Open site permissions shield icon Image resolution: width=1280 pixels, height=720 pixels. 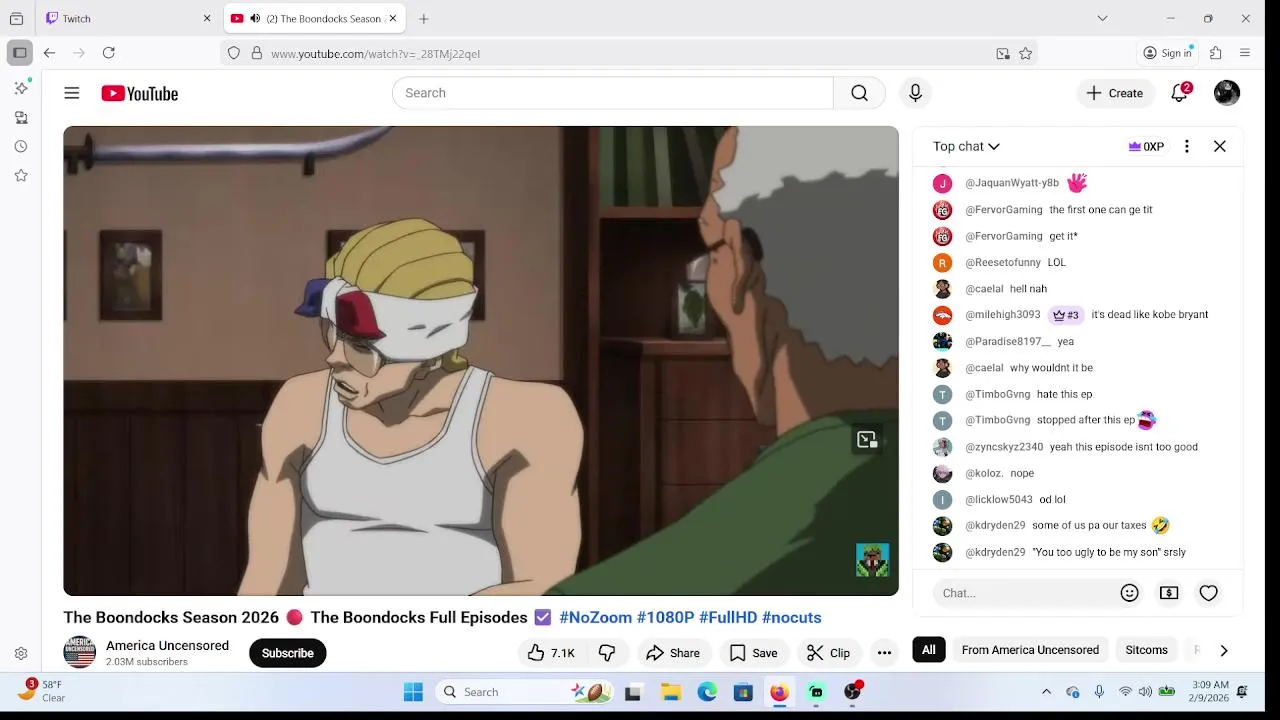[x=234, y=53]
